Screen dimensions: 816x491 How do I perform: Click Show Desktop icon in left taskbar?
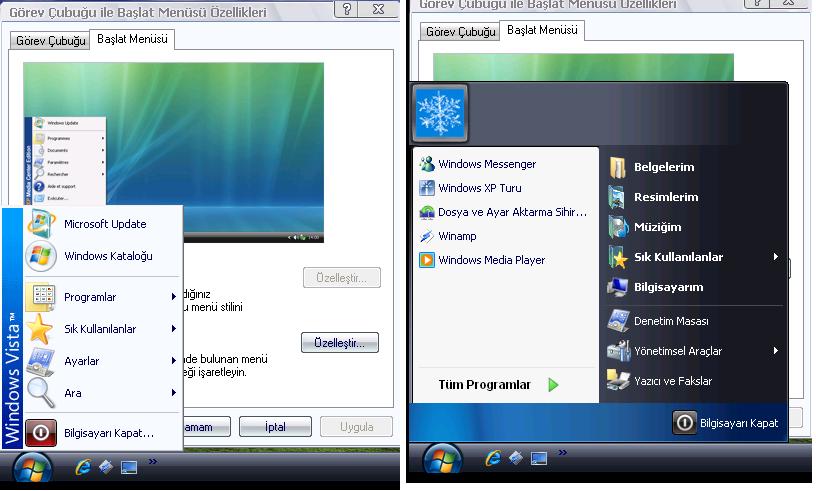coord(129,467)
